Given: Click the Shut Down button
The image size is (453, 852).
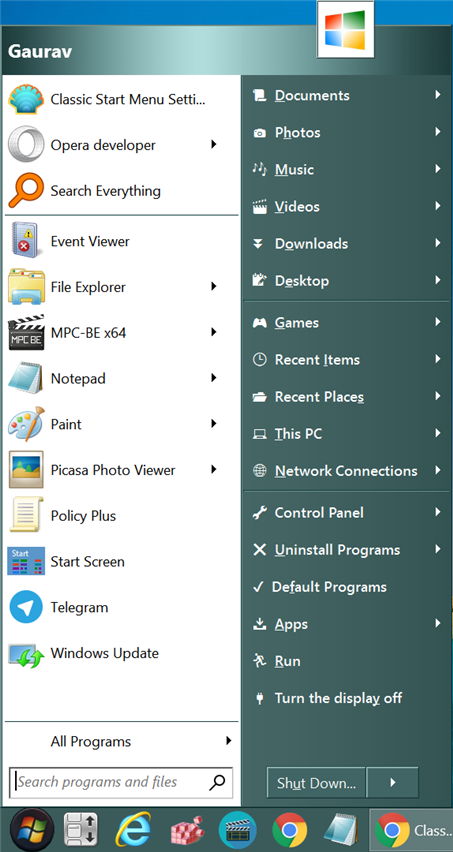Looking at the screenshot, I should (317, 782).
